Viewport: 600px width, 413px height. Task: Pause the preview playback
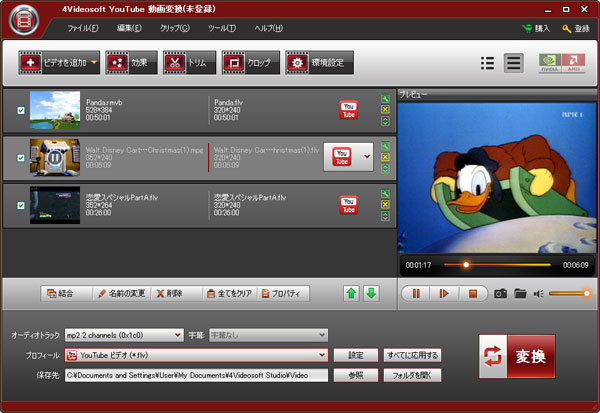click(x=416, y=294)
